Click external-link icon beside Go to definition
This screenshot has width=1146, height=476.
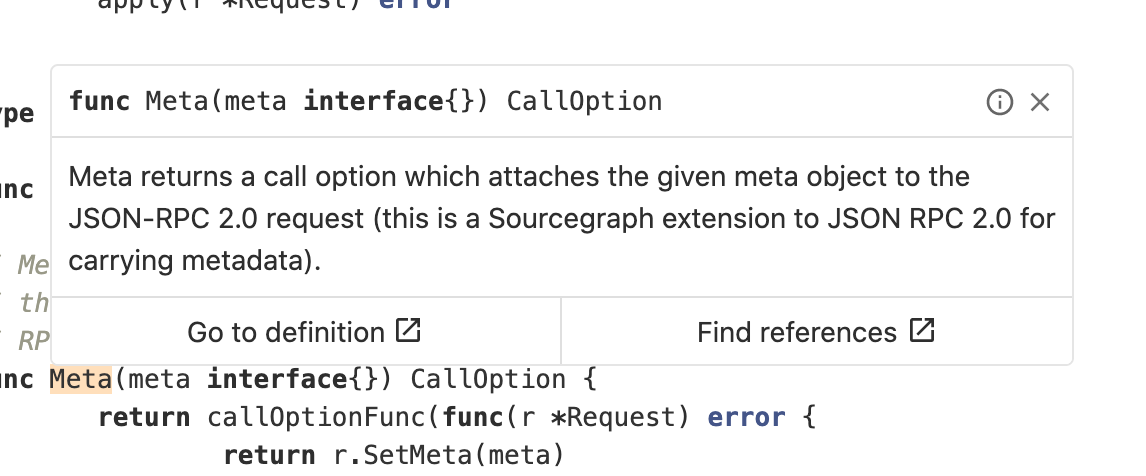[x=409, y=330]
